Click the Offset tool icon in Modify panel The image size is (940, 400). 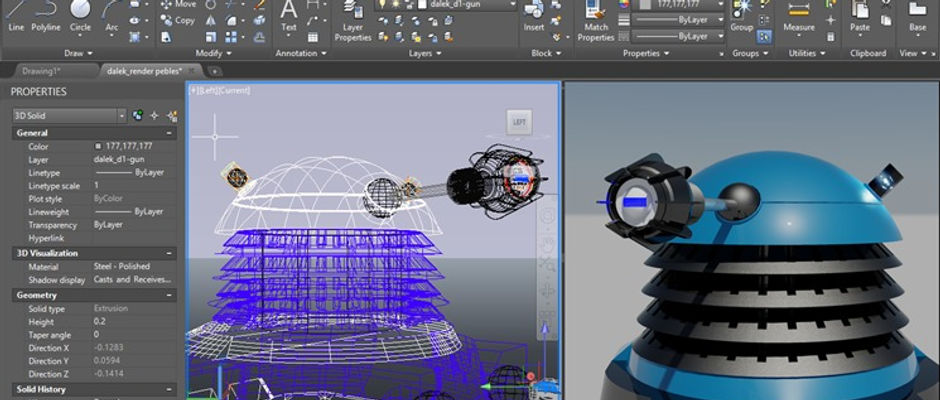260,37
